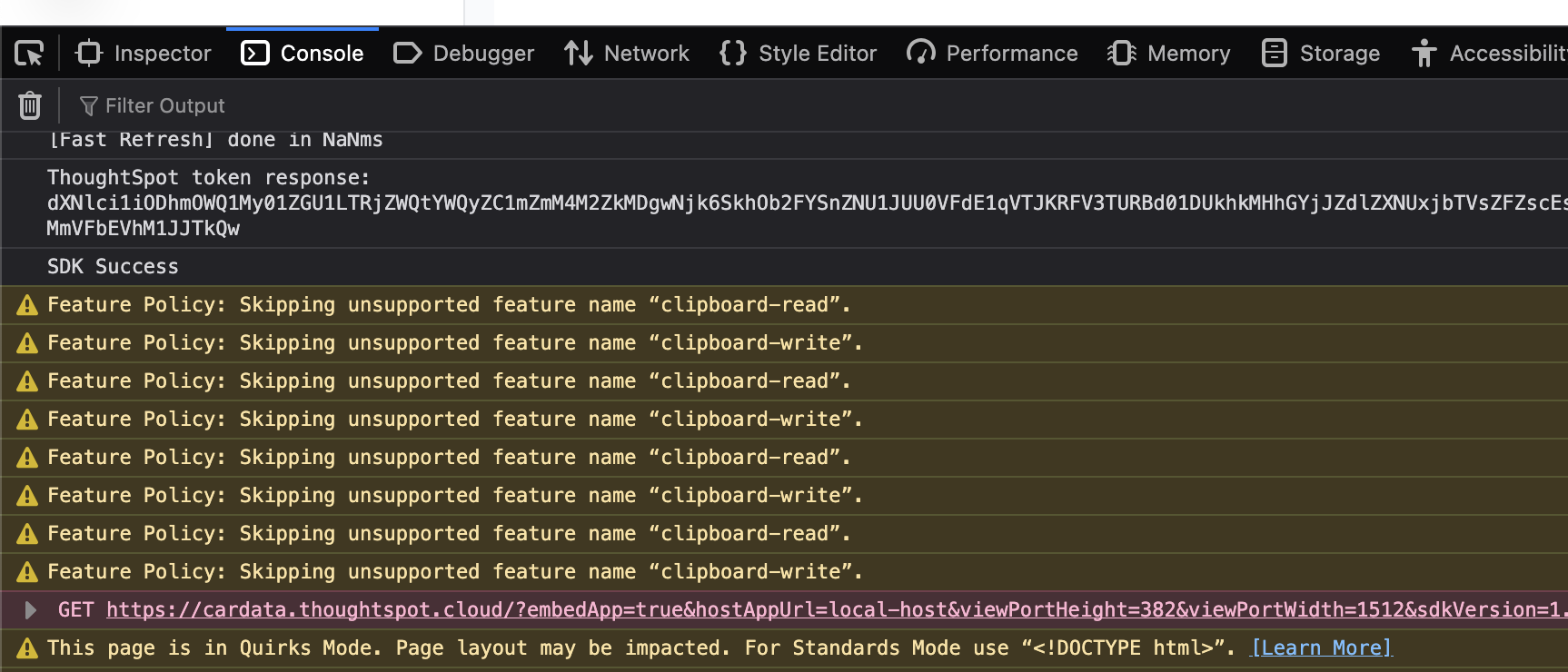Viewport: 1568px width, 672px height.
Task: Open the Accessibility tab
Action: point(1490,54)
